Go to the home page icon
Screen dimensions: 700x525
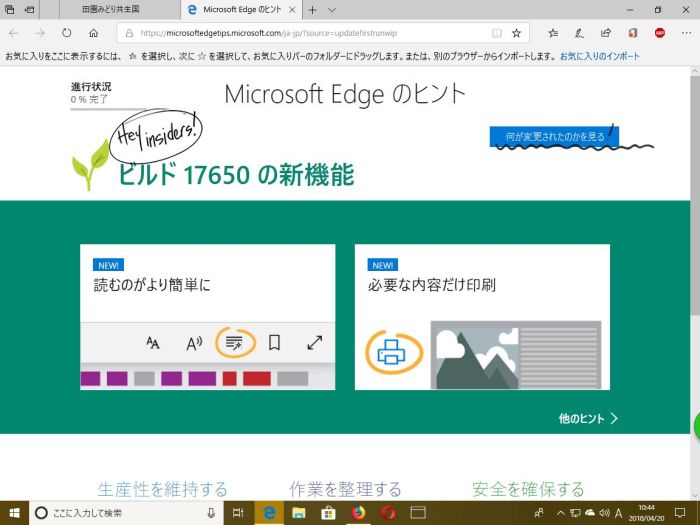[x=93, y=33]
